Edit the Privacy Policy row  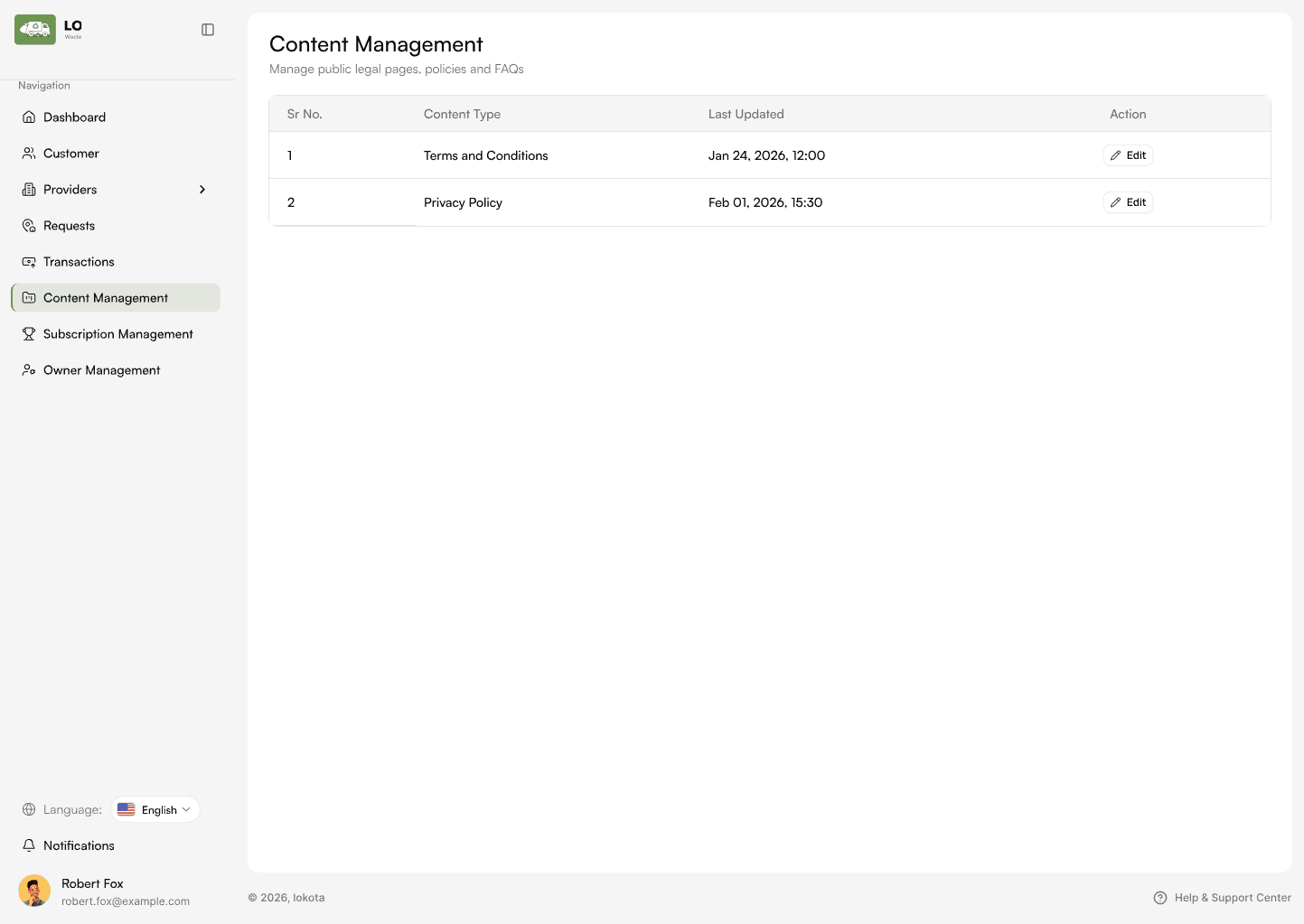point(1128,202)
